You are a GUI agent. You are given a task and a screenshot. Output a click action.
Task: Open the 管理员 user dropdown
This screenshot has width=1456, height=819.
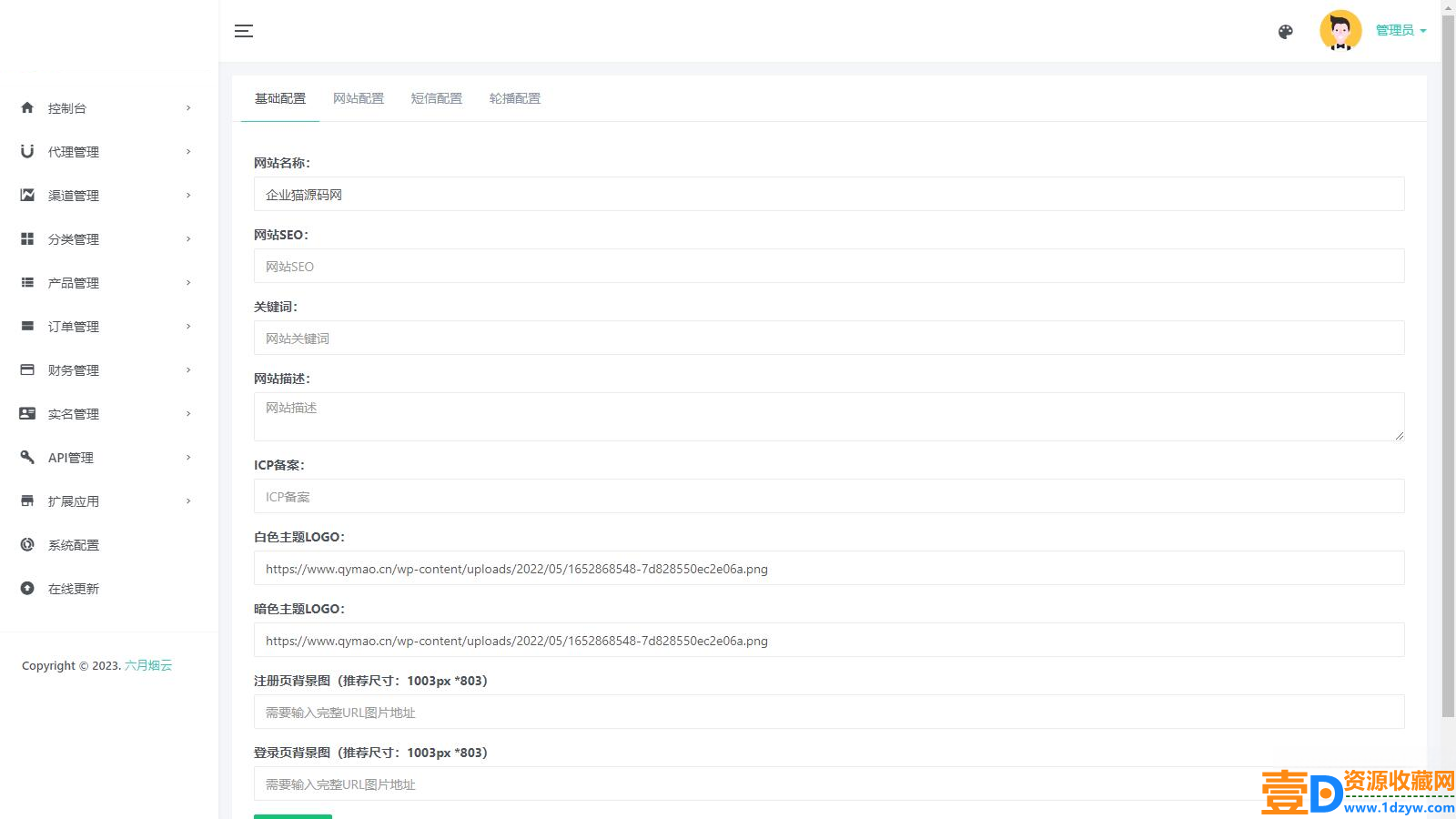[x=1400, y=30]
